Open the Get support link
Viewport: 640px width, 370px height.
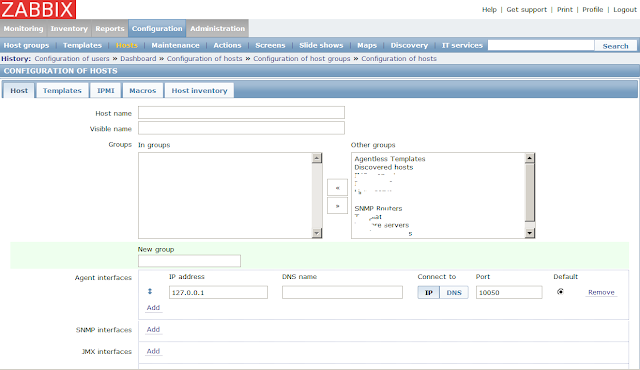click(x=527, y=9)
